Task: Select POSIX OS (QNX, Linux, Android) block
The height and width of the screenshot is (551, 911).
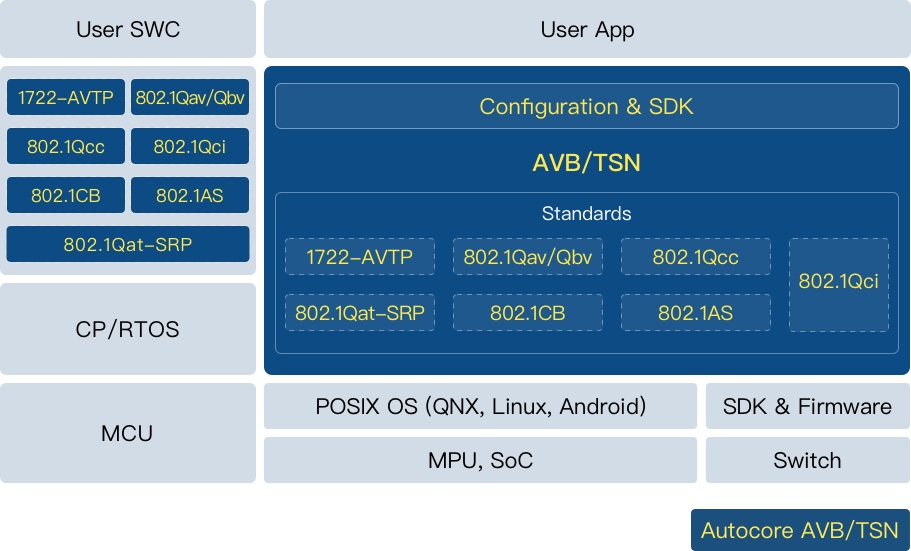Action: pos(480,406)
